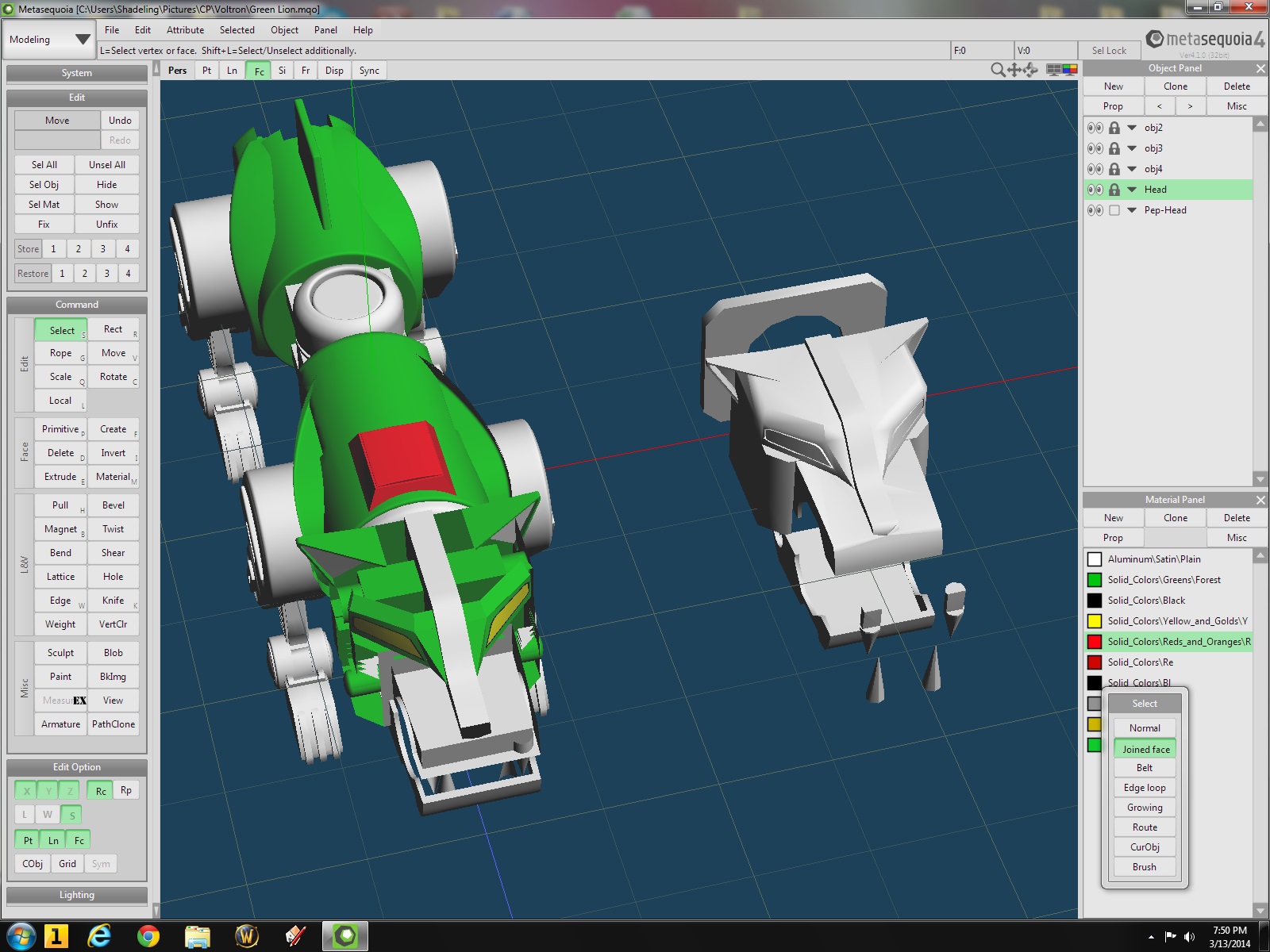This screenshot has width=1270, height=952.
Task: Collapse the obj4 triangle in Object Panel
Action: tap(1133, 169)
